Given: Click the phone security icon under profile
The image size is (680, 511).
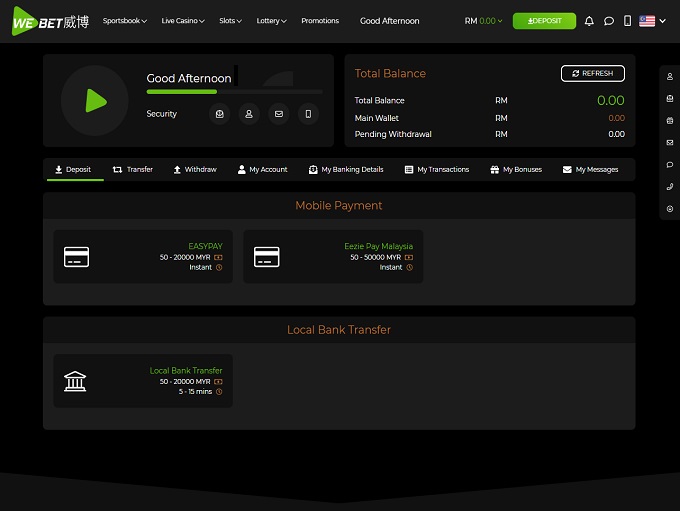Looking at the screenshot, I should pos(308,114).
